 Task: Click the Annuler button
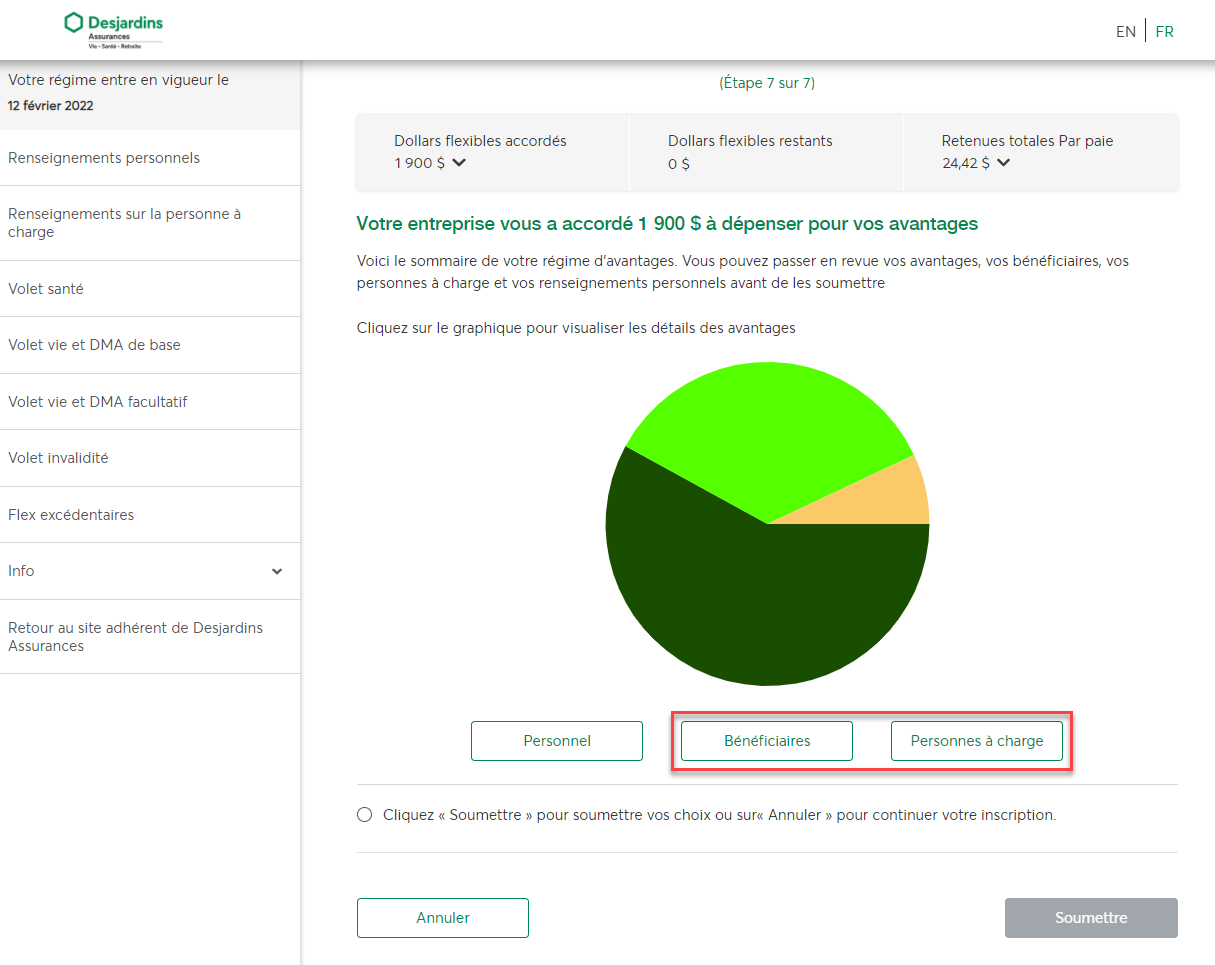[x=443, y=918]
